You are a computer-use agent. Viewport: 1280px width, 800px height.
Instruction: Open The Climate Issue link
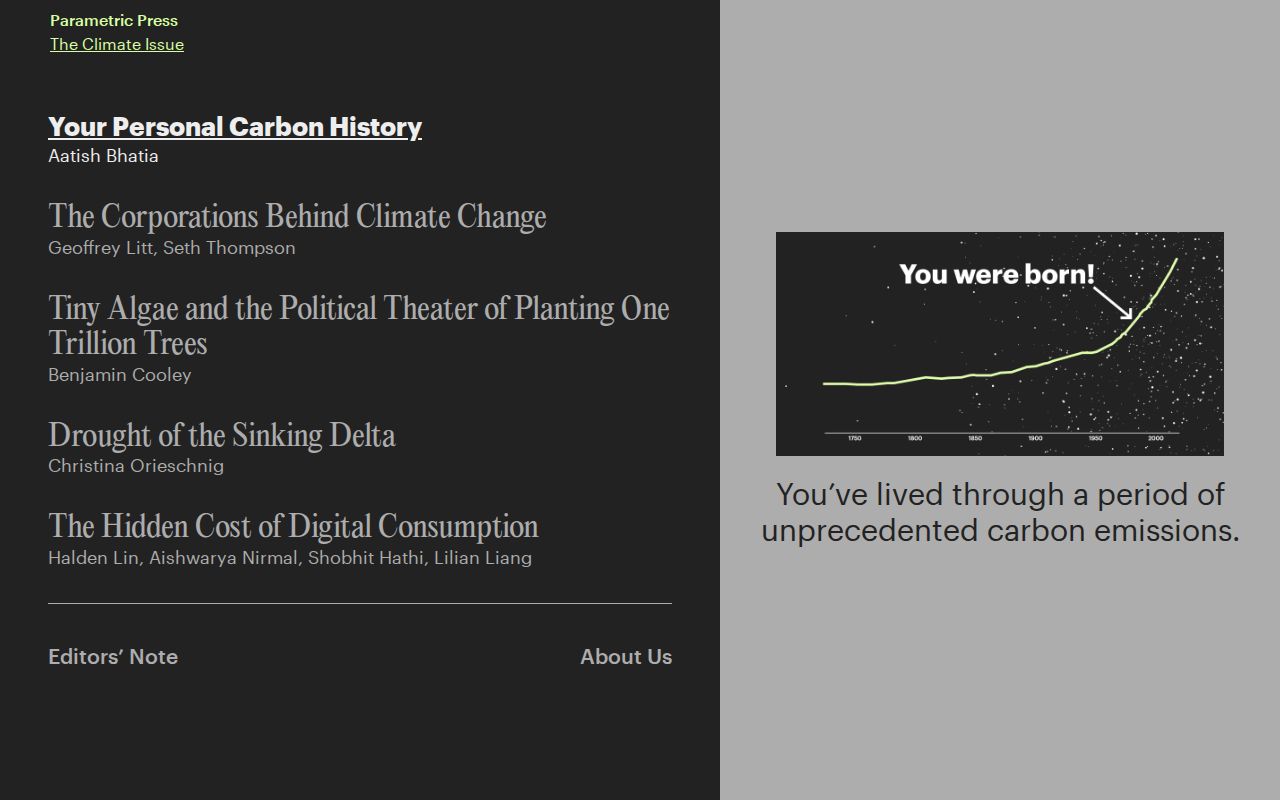point(117,44)
